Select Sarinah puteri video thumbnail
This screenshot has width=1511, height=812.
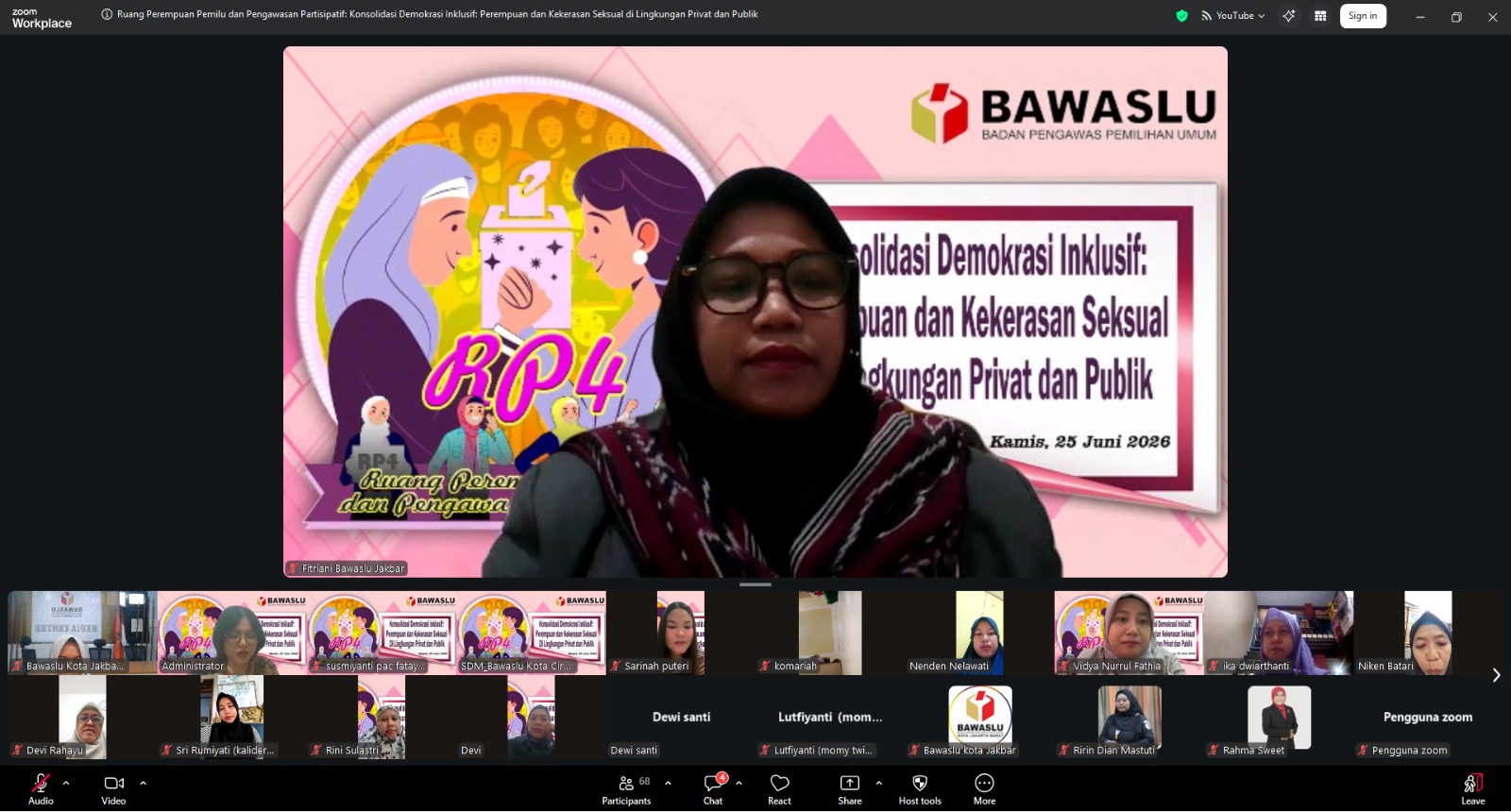click(x=681, y=633)
